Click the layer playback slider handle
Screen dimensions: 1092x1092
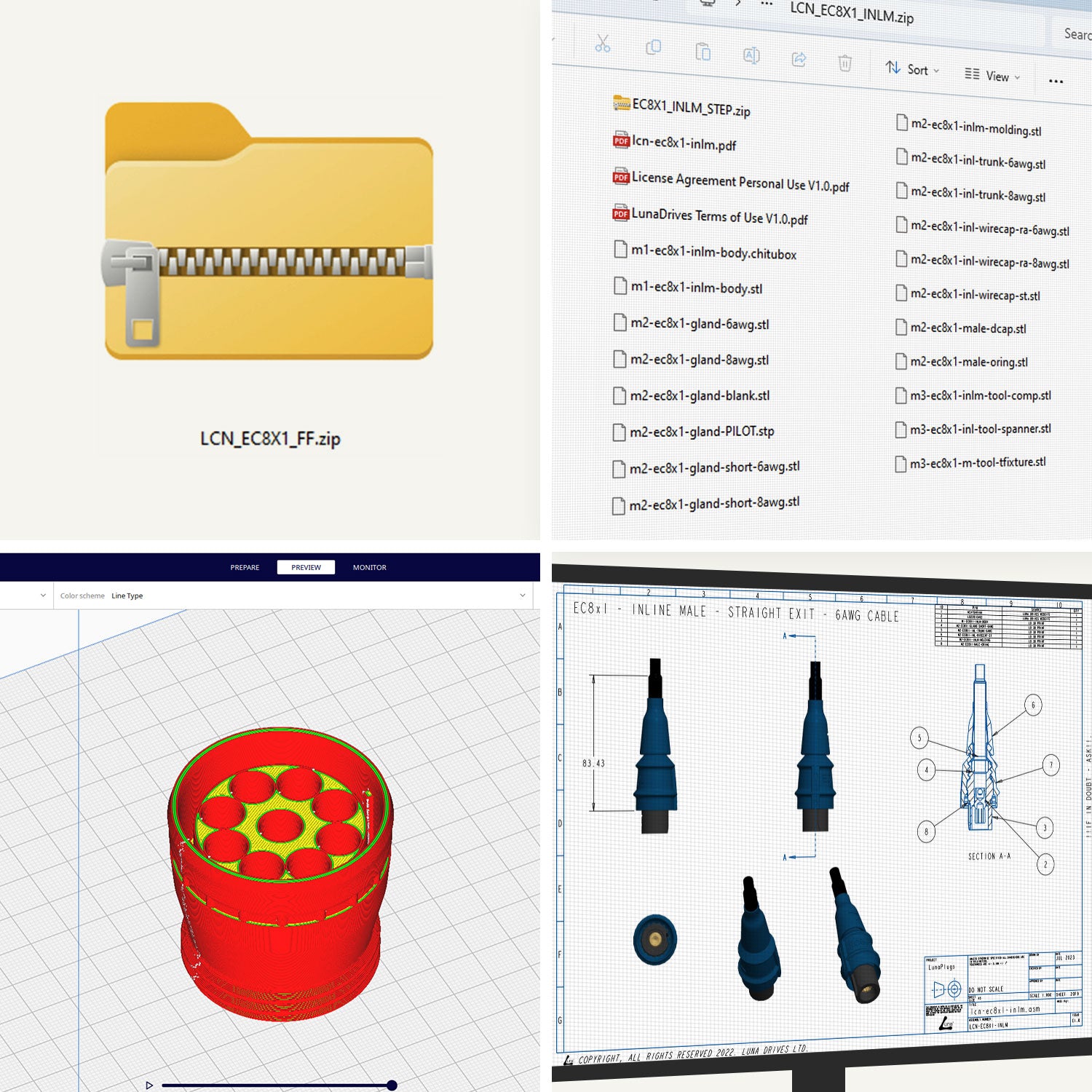[392, 1084]
